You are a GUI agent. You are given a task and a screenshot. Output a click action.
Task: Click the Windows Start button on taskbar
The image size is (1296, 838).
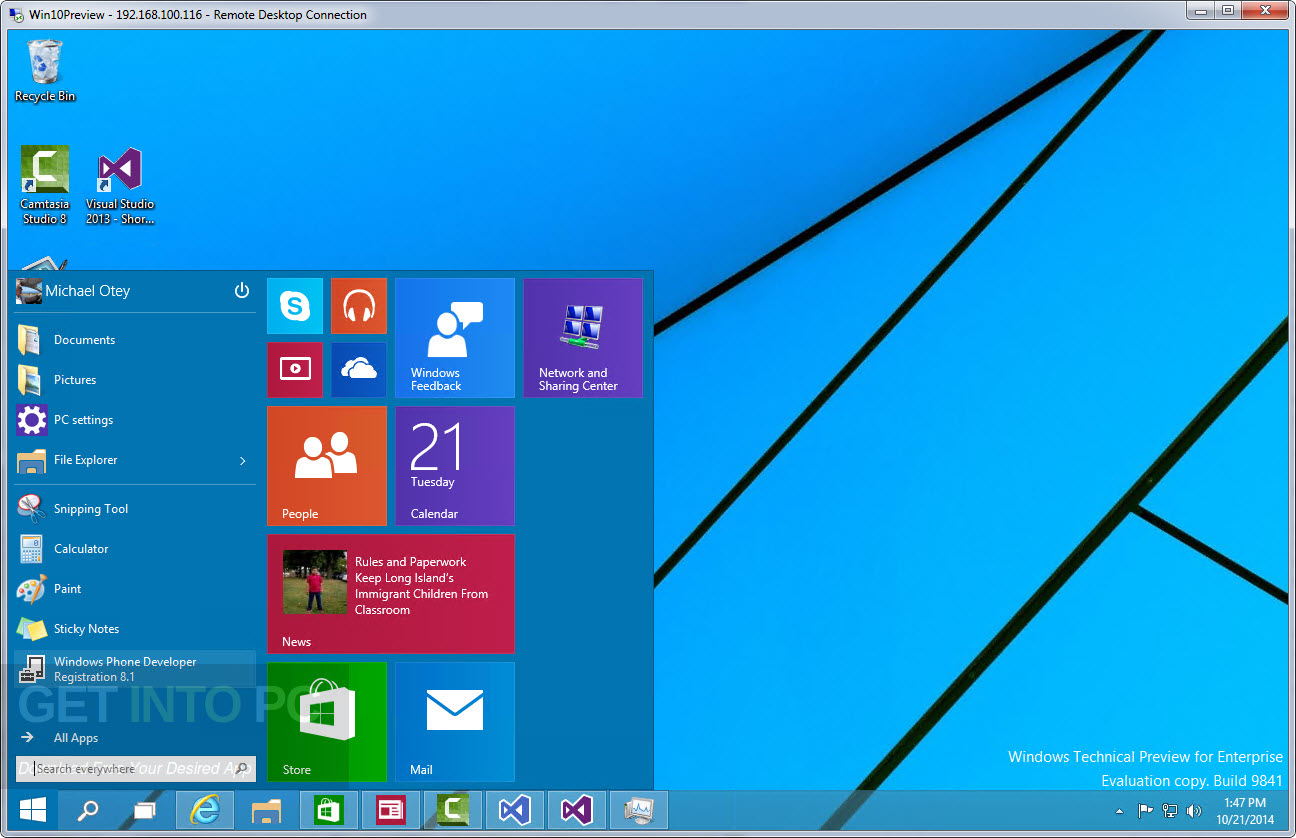click(32, 810)
